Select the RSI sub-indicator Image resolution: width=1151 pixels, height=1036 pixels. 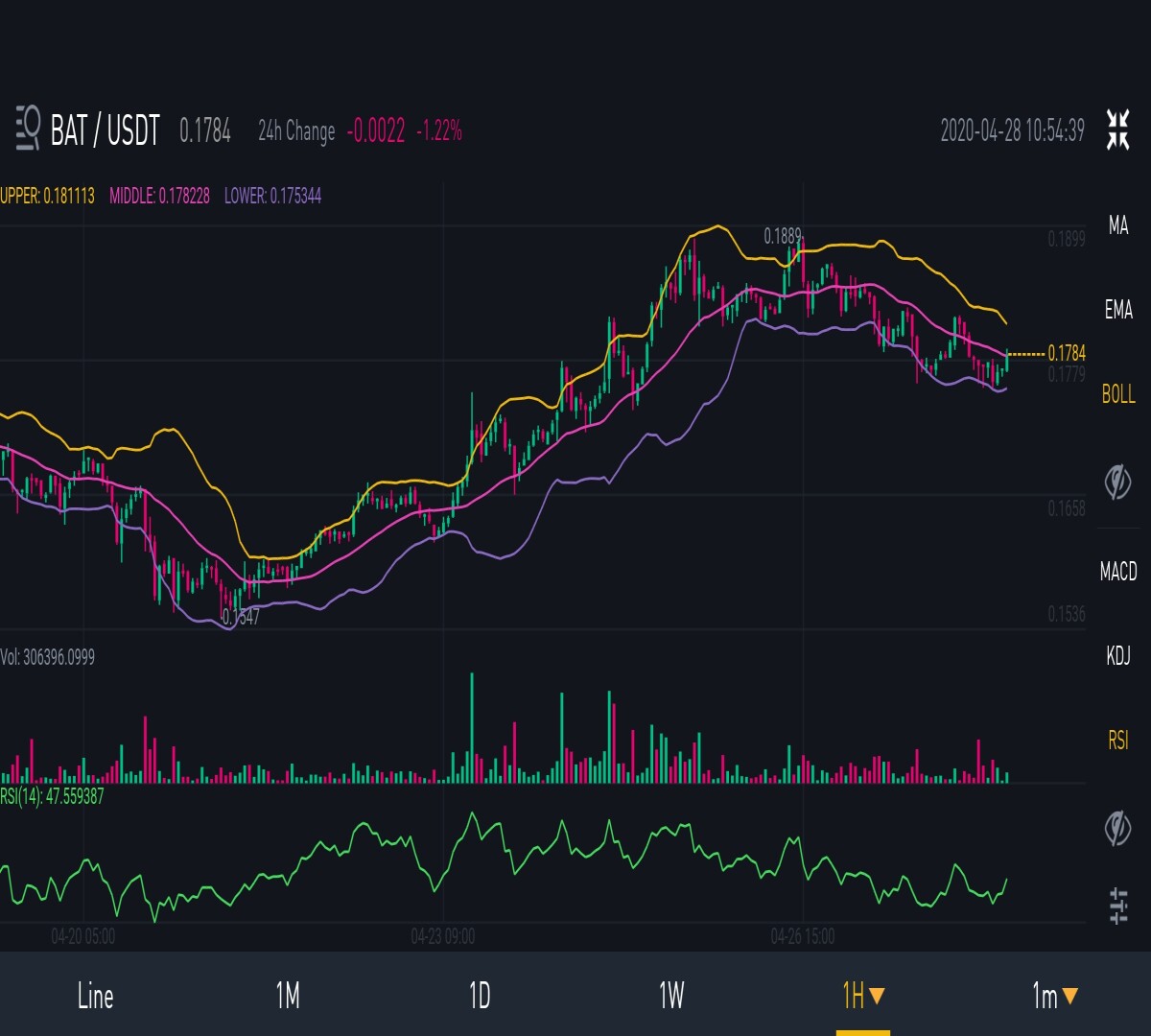coord(1118,741)
